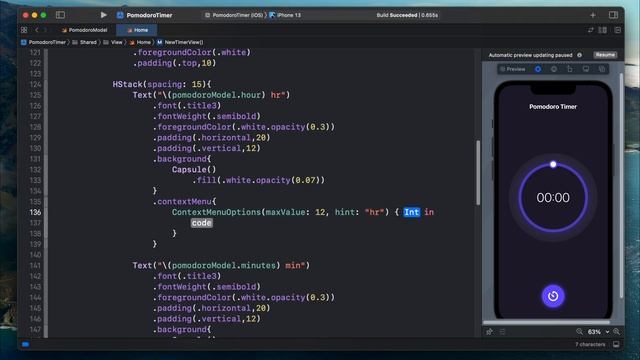Select the highlighted Int placeholder token
640x360 pixels.
click(x=411, y=212)
